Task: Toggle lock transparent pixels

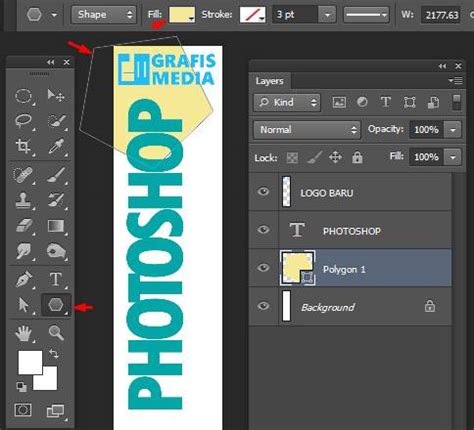Action: (x=292, y=158)
